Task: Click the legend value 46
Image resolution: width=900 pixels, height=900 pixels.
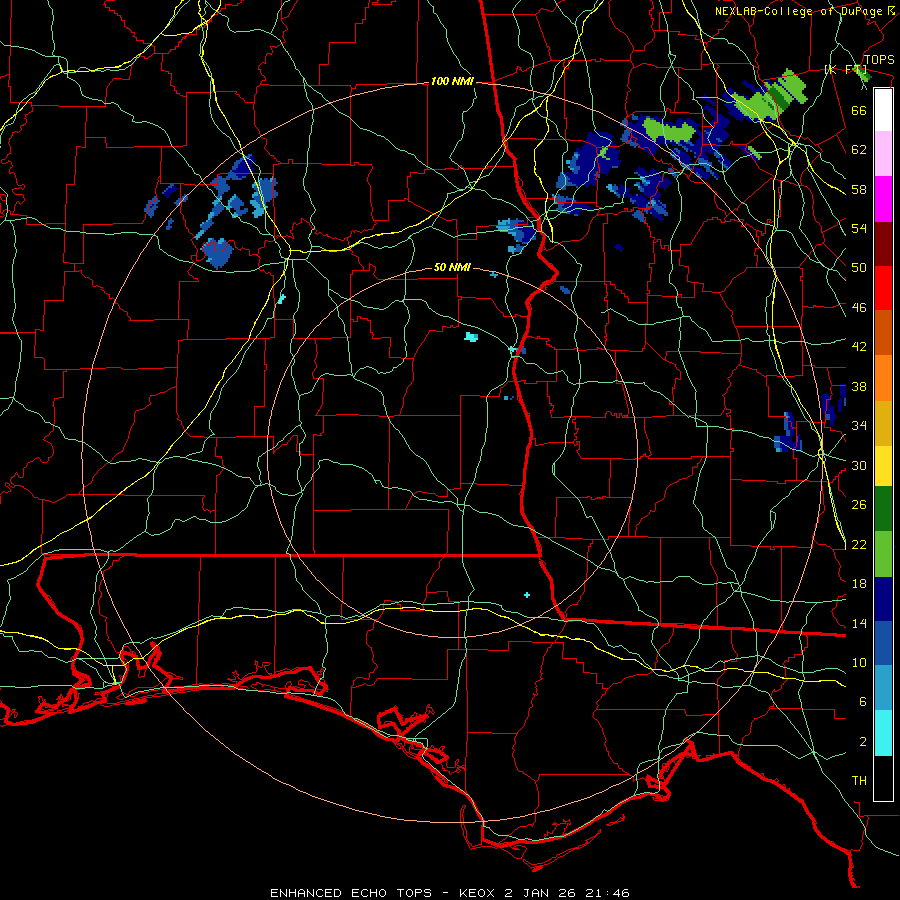Action: (x=859, y=308)
